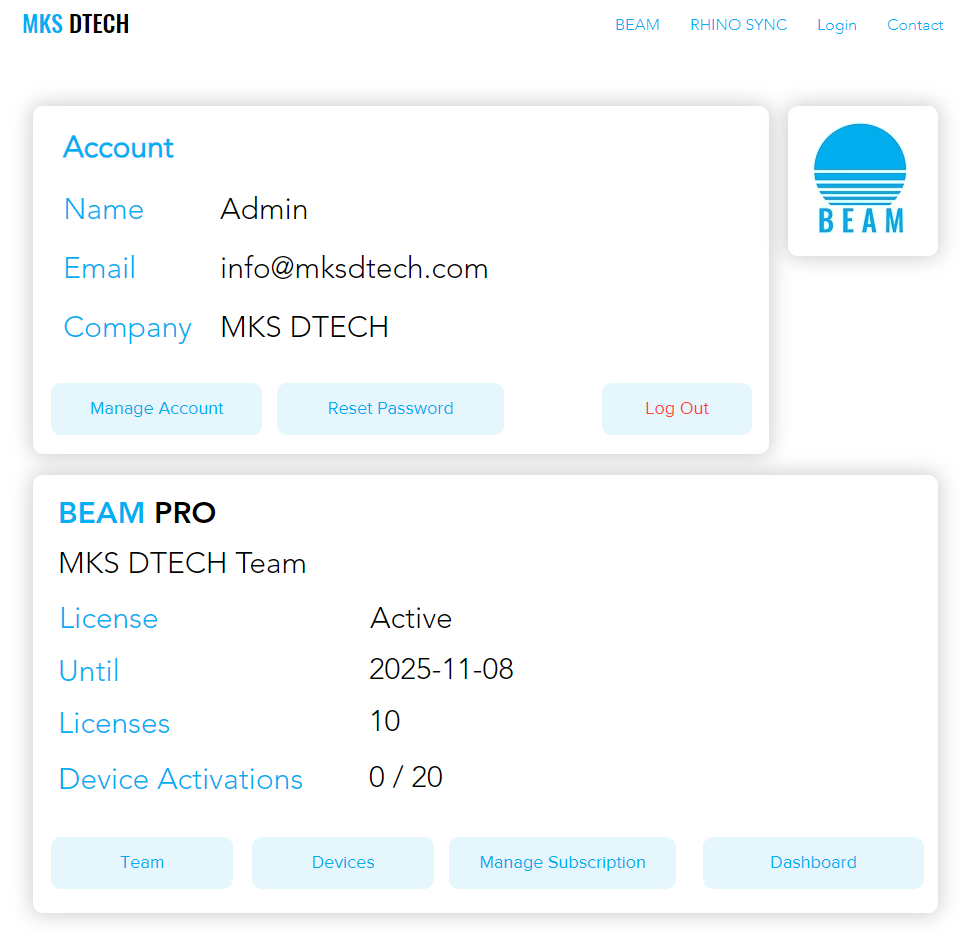Image resolution: width=979 pixels, height=934 pixels.
Task: Click the expiry date 2025-11-08
Action: 441,669
